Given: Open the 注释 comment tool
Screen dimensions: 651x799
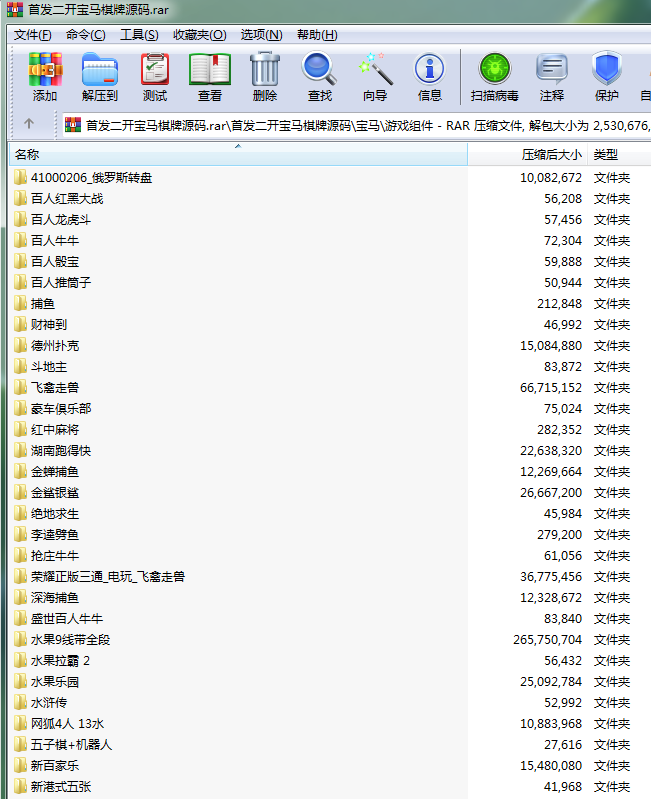Looking at the screenshot, I should point(552,76).
